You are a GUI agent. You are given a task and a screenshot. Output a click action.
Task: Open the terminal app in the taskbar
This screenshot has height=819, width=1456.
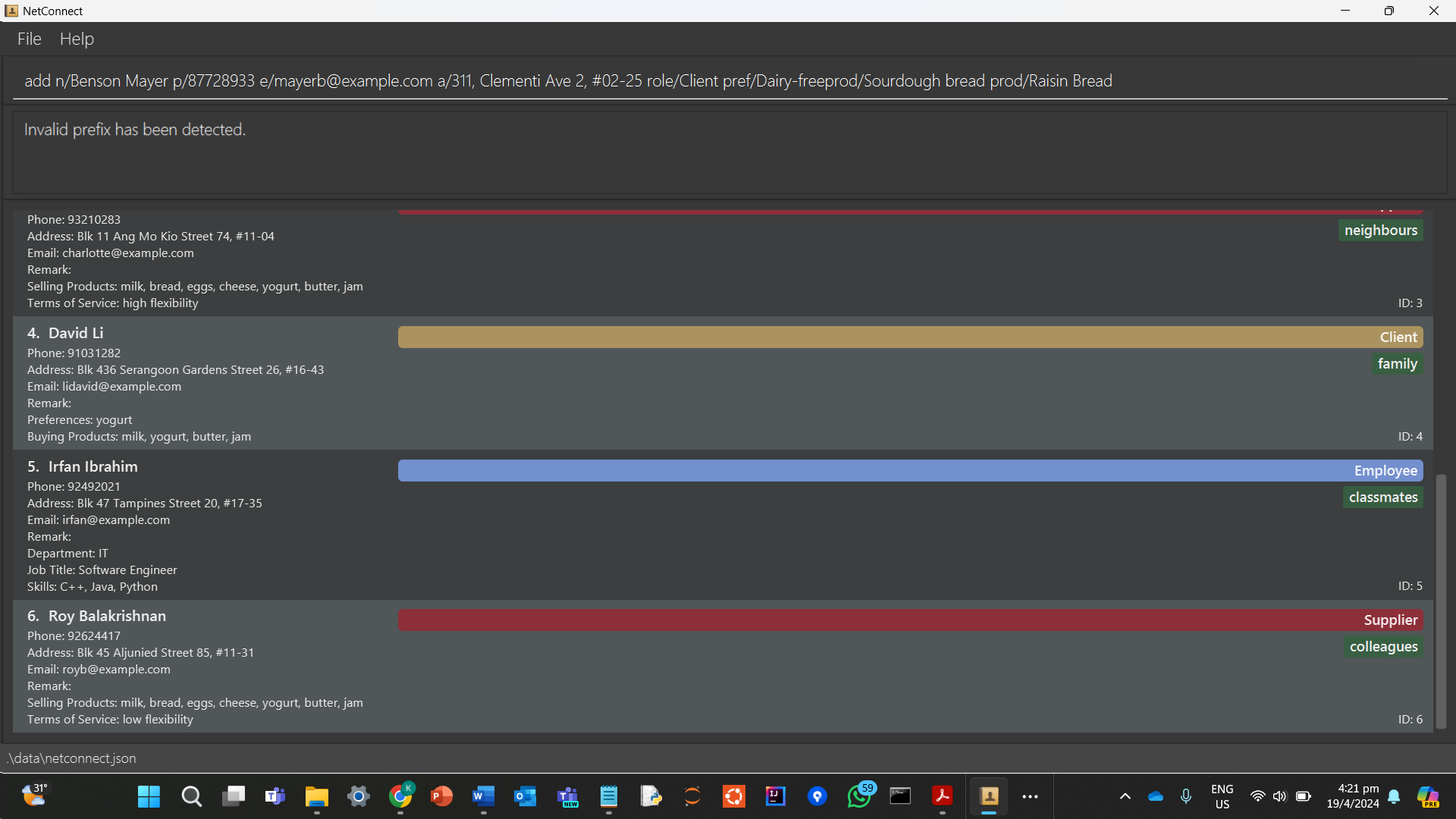[x=900, y=796]
